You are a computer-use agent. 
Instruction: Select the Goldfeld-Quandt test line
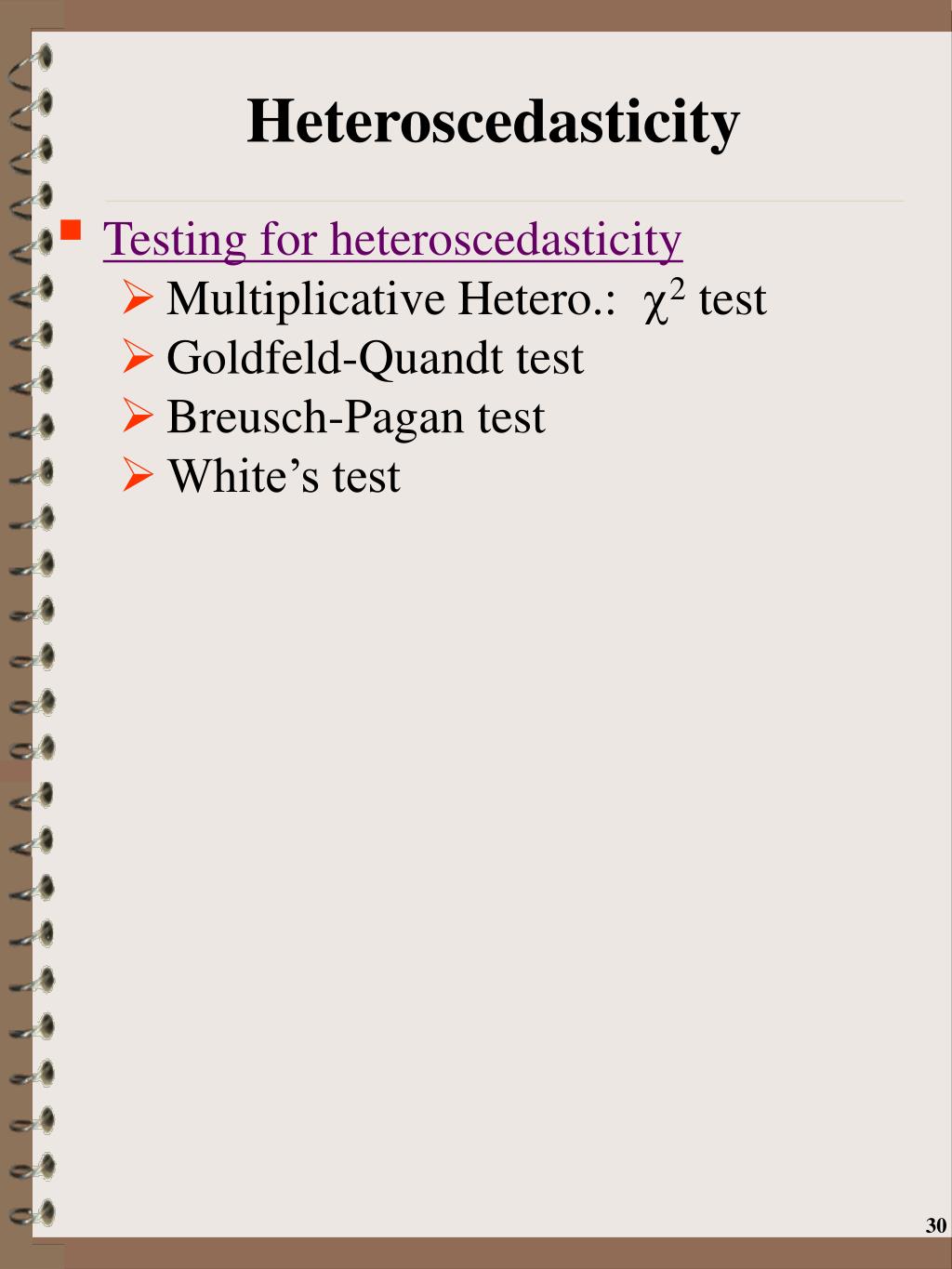pos(375,358)
